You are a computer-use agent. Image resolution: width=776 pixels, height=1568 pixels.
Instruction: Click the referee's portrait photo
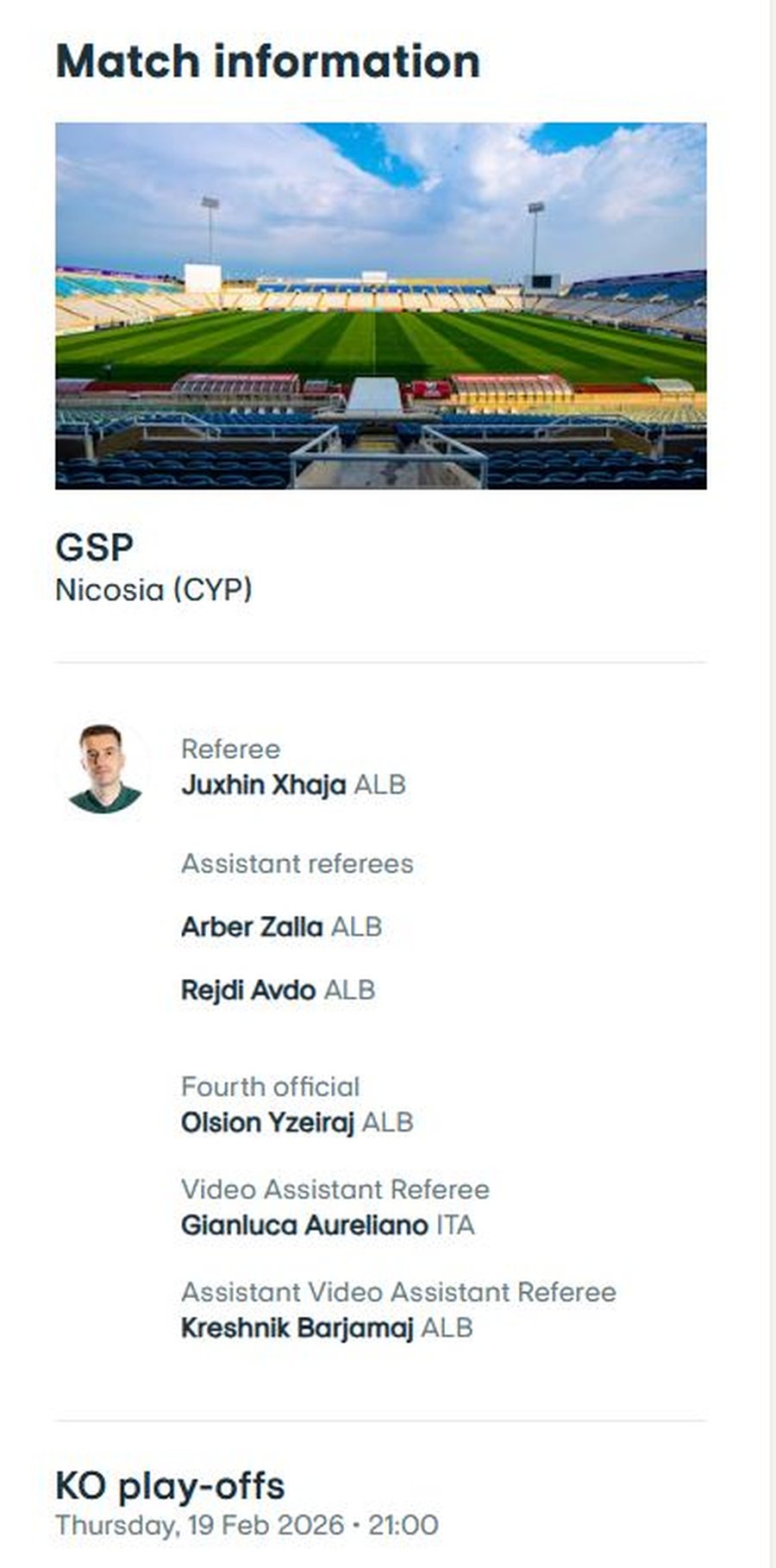(x=105, y=768)
